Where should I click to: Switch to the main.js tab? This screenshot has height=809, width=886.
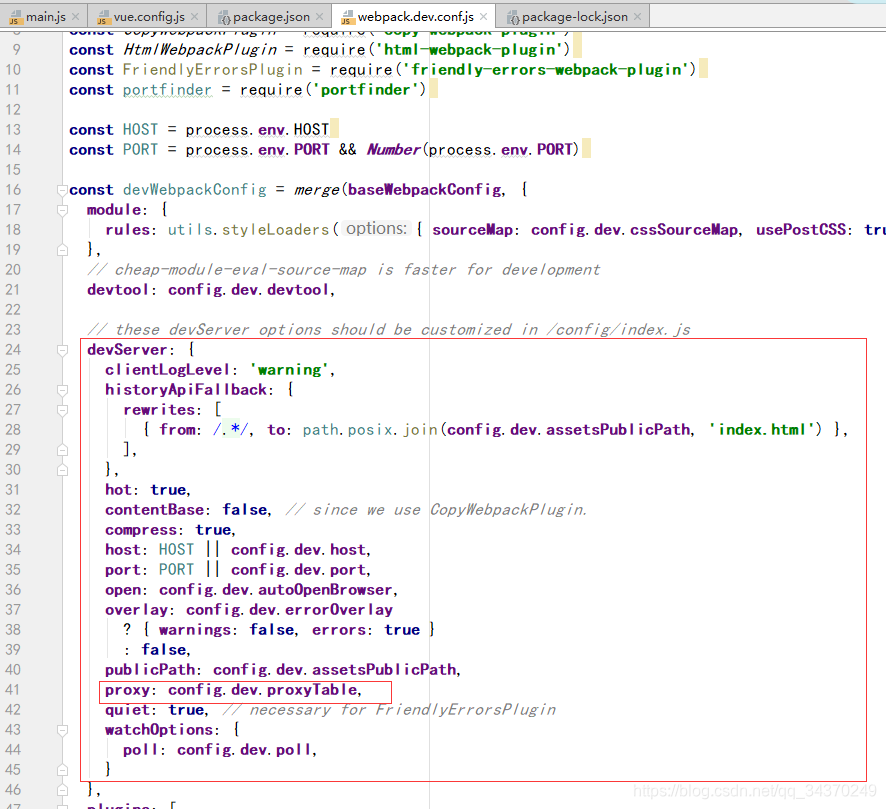44,17
